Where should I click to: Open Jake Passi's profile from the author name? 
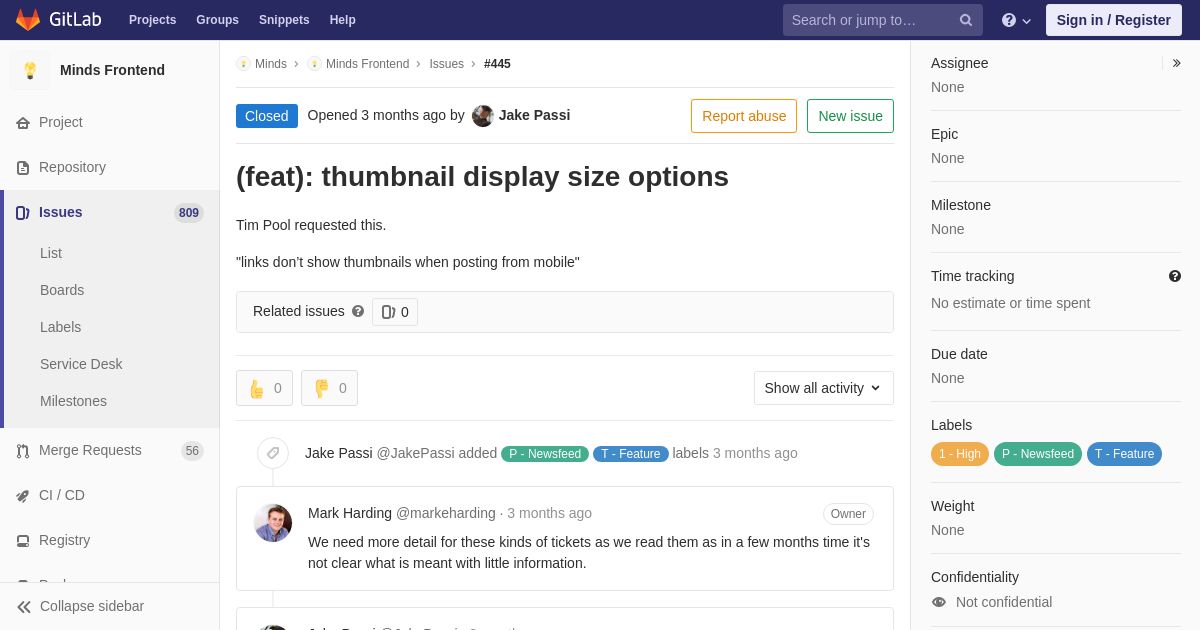coord(534,115)
